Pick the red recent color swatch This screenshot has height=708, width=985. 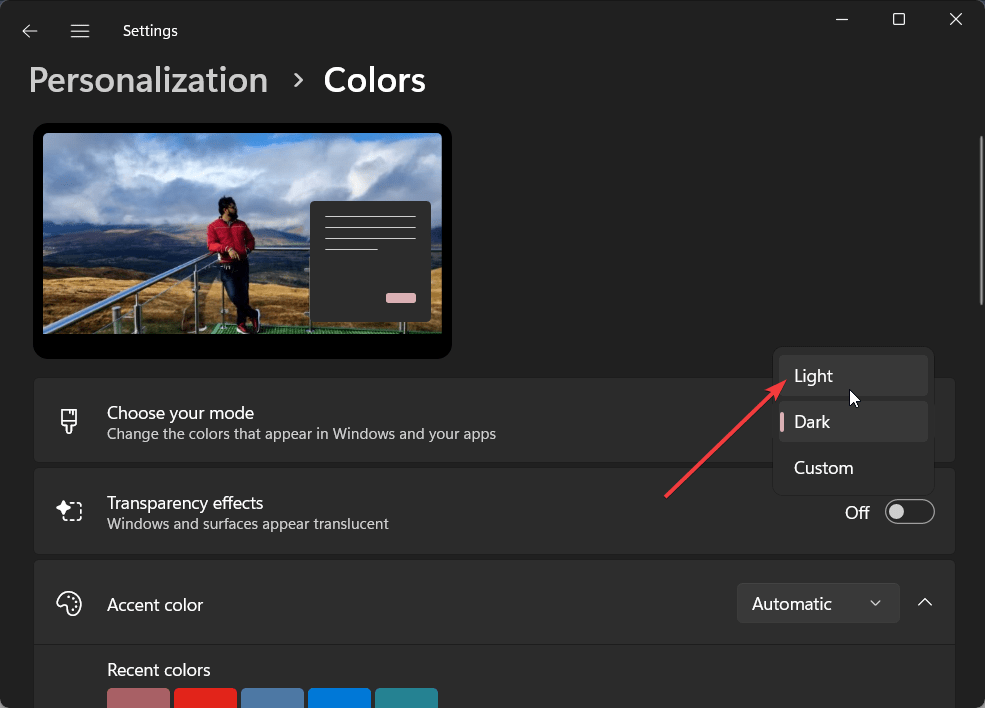point(205,698)
